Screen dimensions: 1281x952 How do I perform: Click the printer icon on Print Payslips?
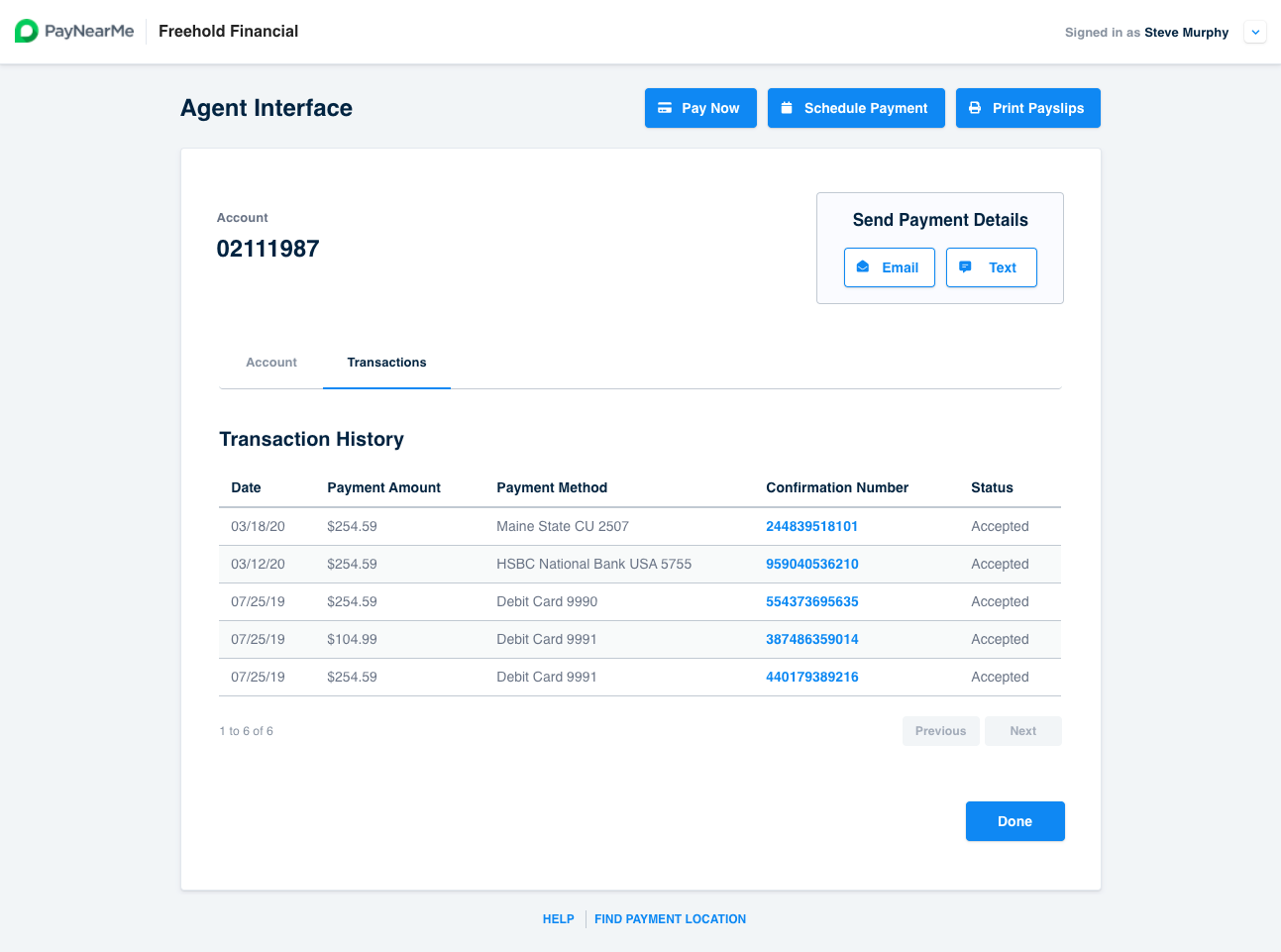[x=975, y=108]
